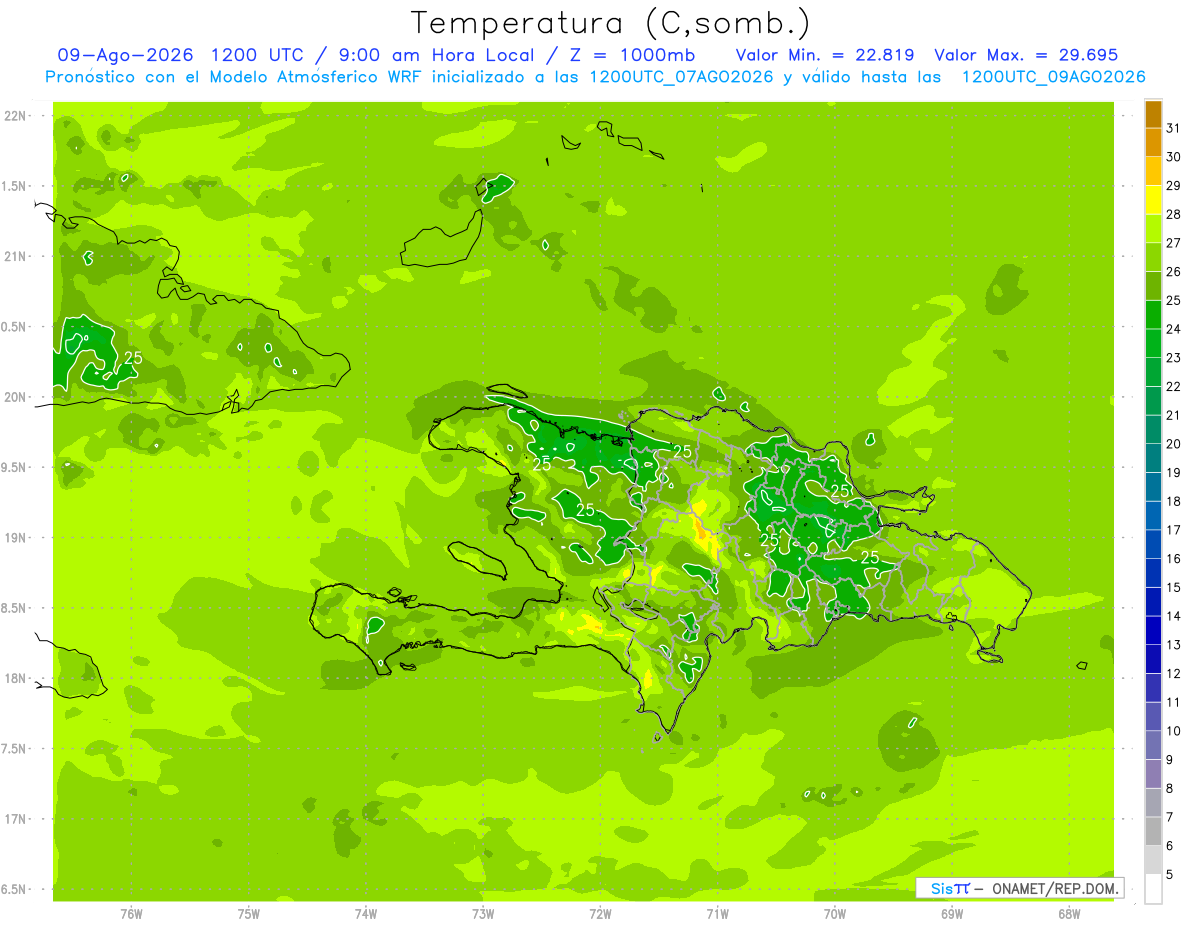Click the legend value "30"
Viewport: 1200px width, 927px height.
(1174, 157)
